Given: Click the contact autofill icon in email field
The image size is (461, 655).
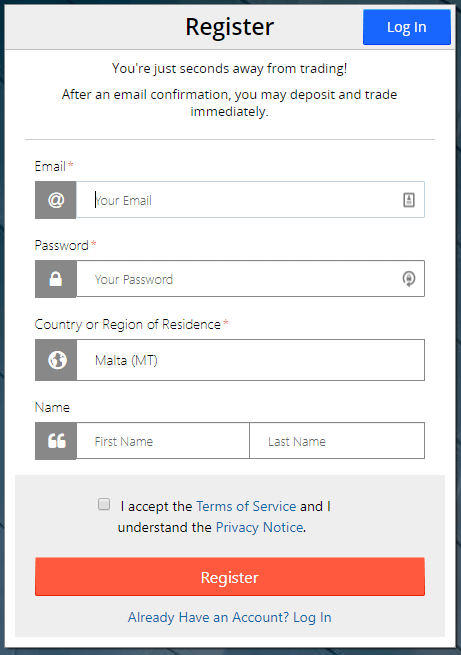Looking at the screenshot, I should coord(409,200).
